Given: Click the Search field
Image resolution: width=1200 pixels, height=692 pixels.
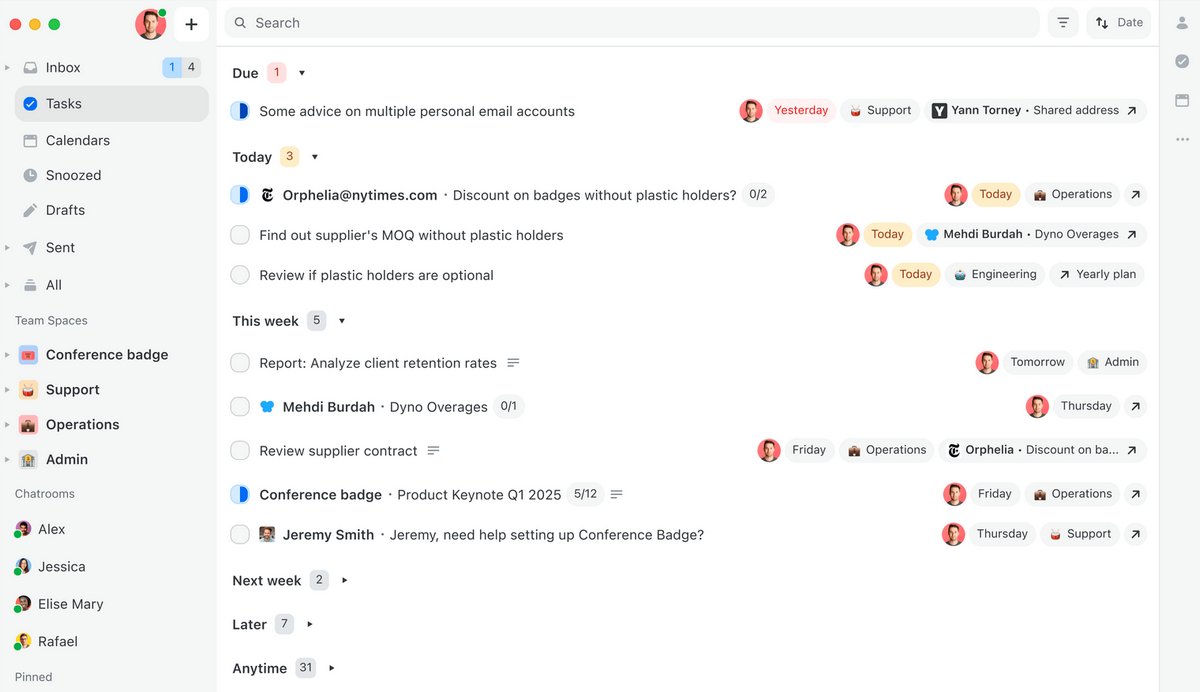Looking at the screenshot, I should pyautogui.click(x=631, y=23).
